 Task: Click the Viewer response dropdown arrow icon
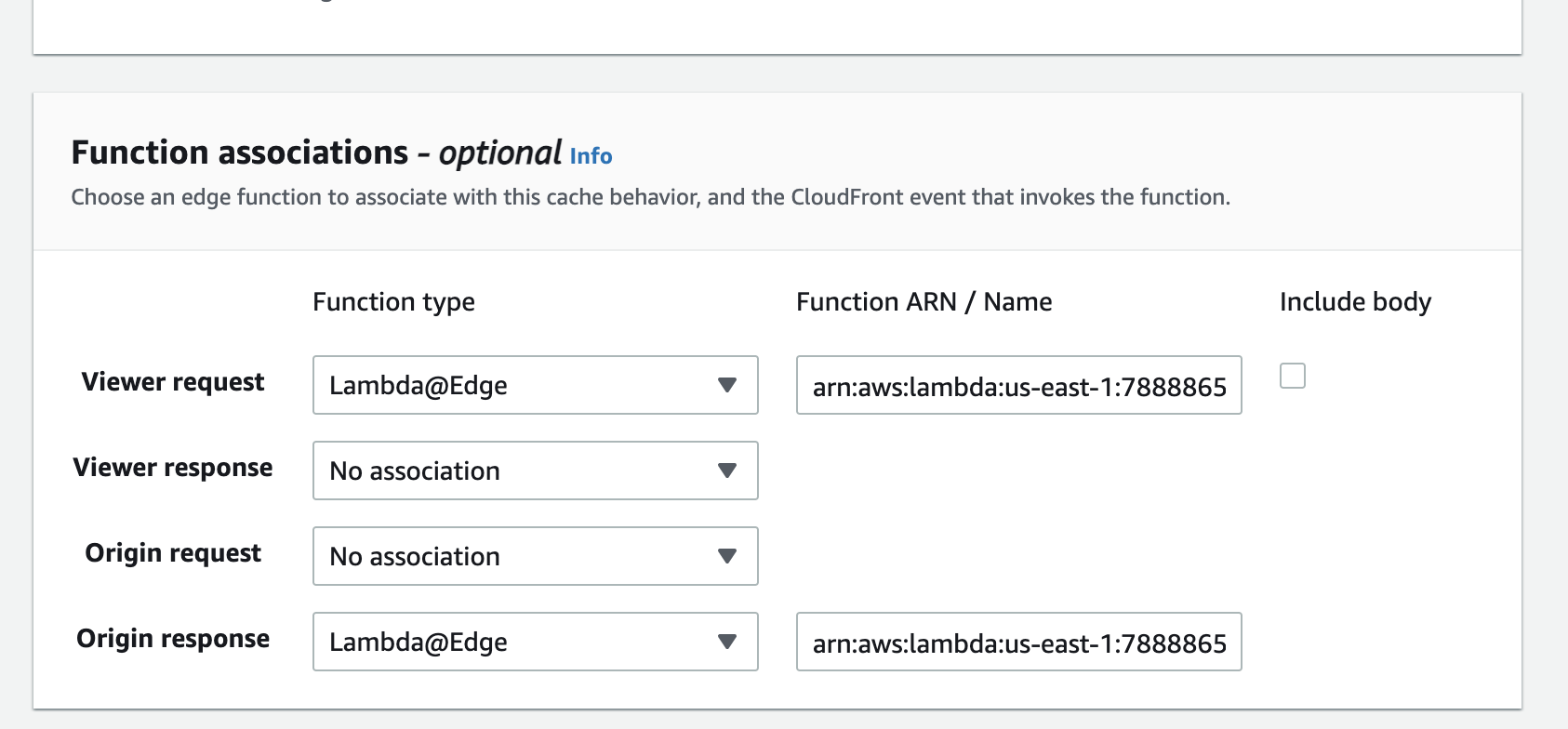[x=727, y=471]
